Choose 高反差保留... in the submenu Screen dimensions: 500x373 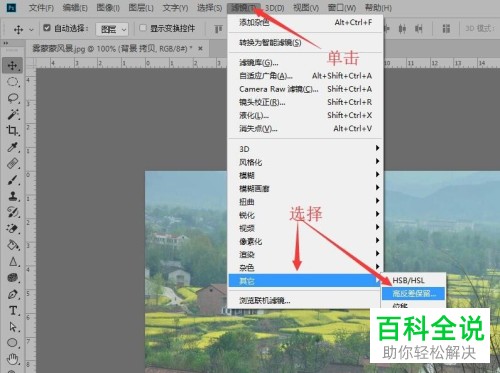[413, 293]
